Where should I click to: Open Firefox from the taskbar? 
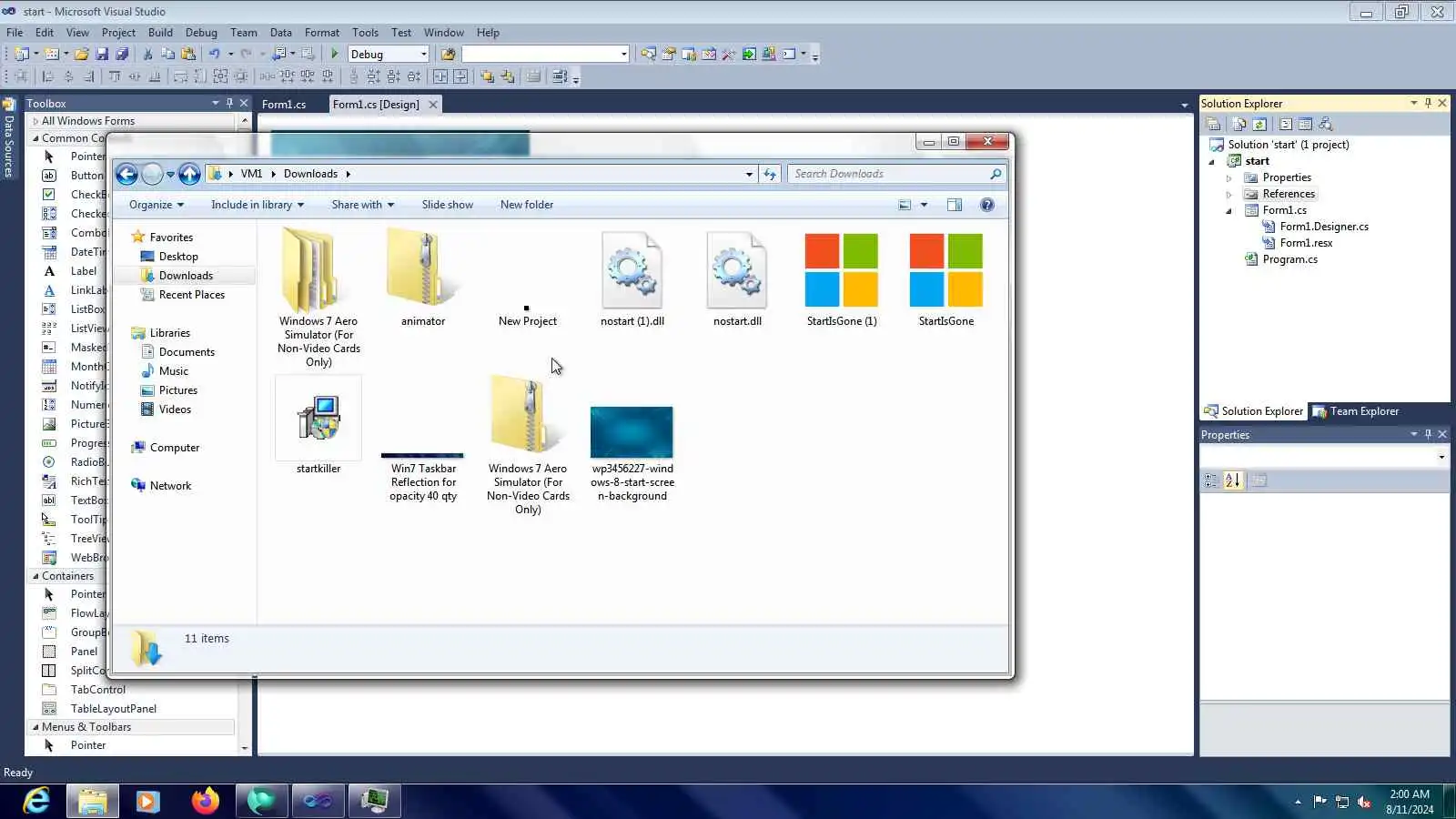(x=206, y=801)
